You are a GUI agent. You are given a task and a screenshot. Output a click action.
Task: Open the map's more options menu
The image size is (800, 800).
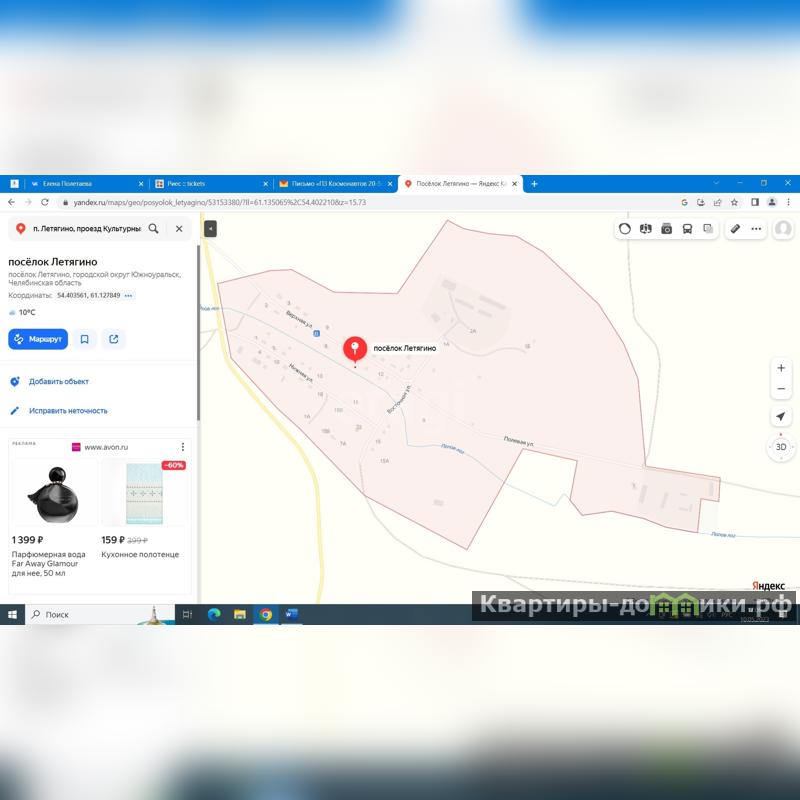(x=756, y=229)
